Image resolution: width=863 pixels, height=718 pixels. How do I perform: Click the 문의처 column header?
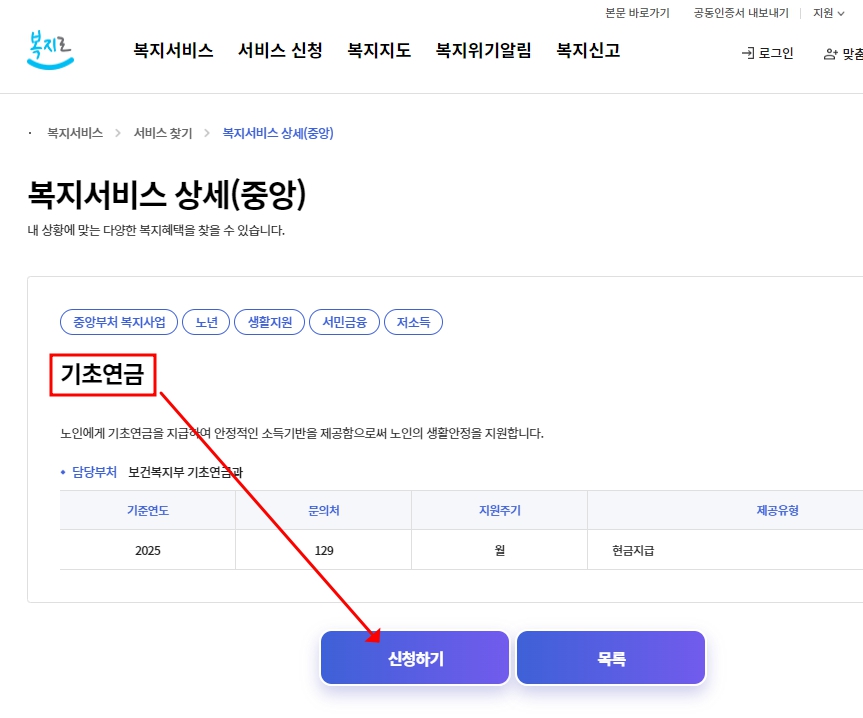click(x=324, y=511)
